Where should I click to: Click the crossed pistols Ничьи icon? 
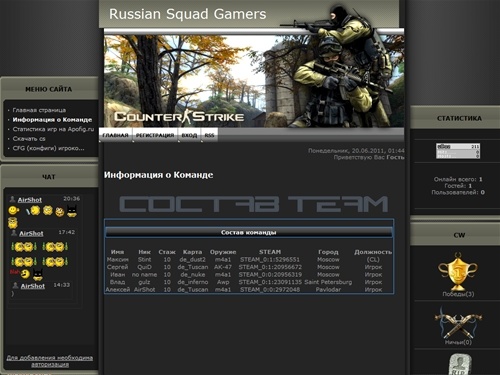tap(458, 323)
